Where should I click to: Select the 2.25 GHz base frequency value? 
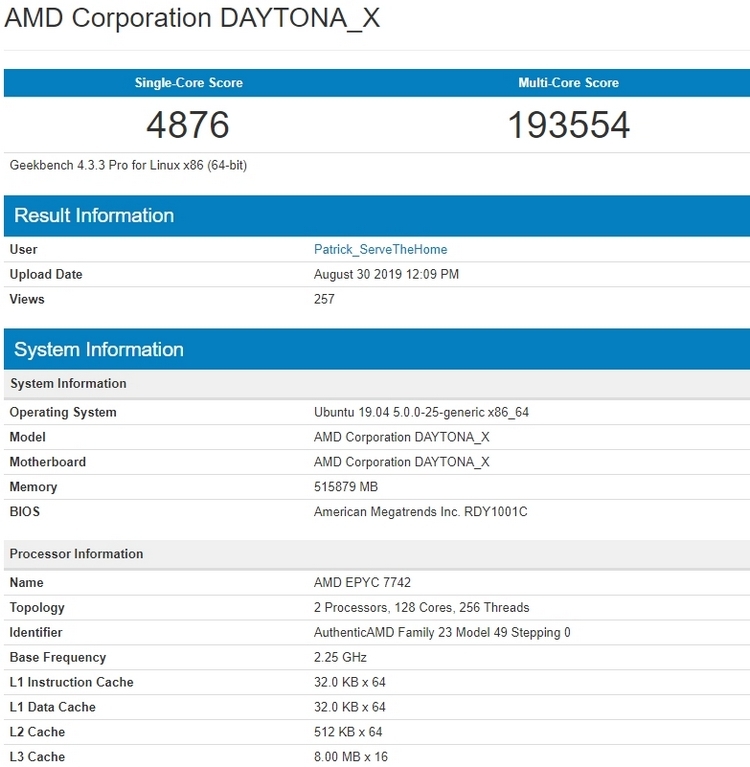[x=340, y=657]
